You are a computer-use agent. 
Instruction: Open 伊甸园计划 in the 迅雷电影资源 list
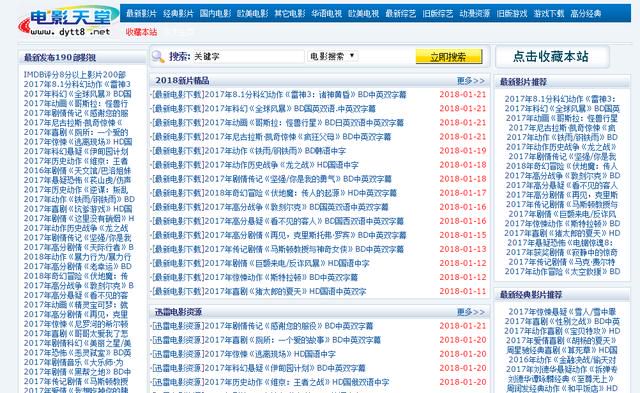259,368
